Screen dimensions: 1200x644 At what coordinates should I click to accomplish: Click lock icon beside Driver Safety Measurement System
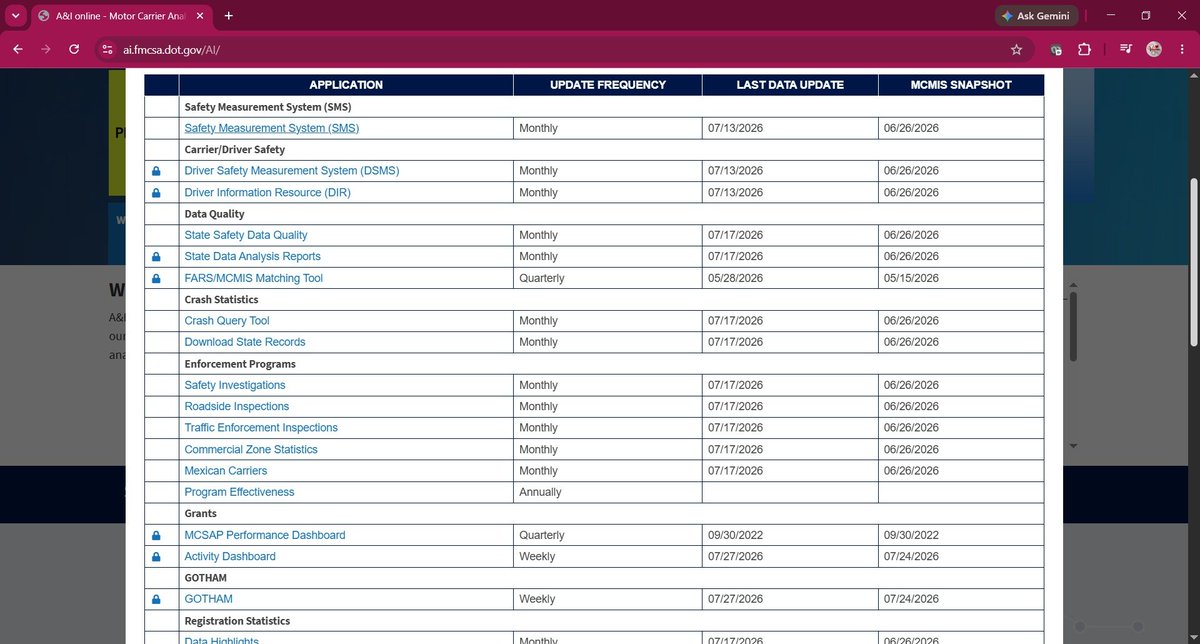click(x=156, y=171)
